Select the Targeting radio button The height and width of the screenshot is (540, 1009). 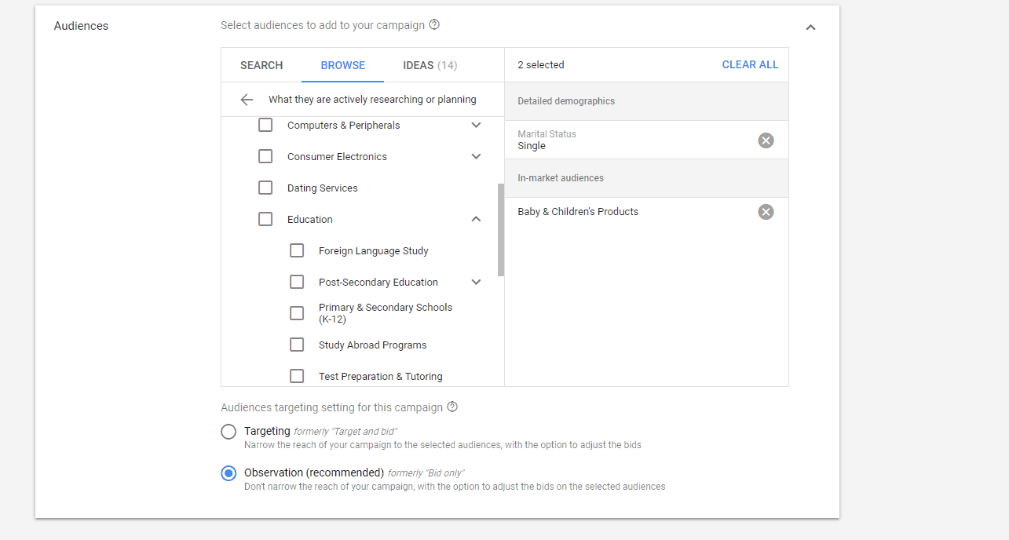pyautogui.click(x=228, y=431)
